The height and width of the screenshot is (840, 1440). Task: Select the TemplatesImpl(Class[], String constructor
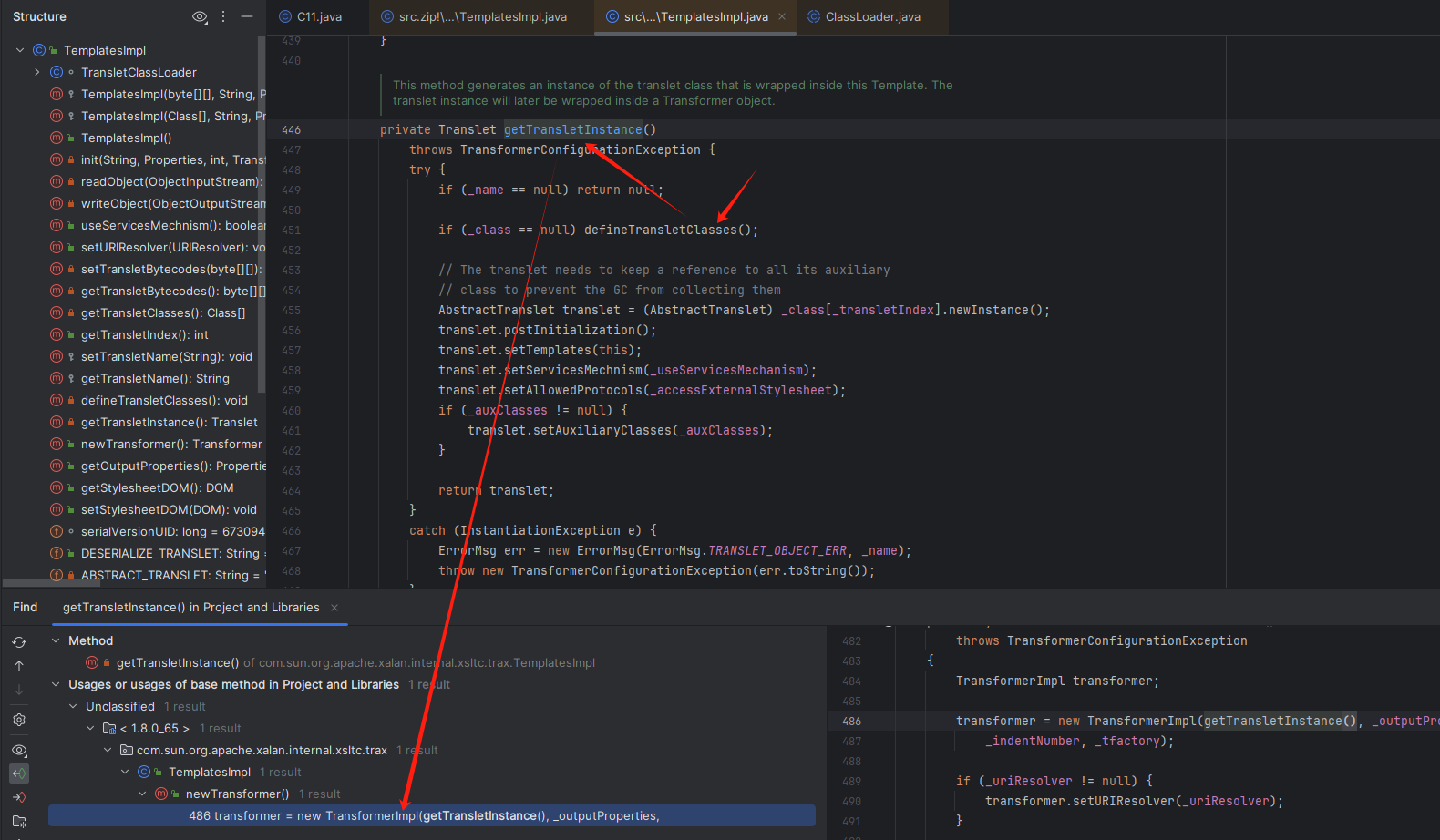173,116
